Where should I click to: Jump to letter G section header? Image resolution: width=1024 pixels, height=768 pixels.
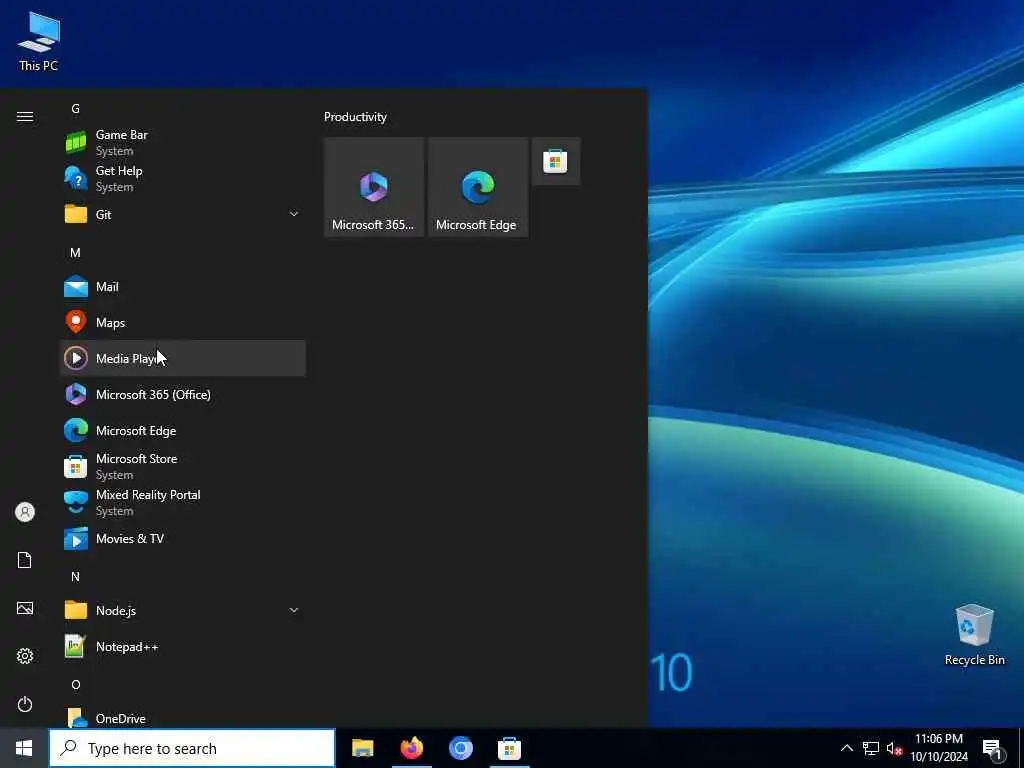point(76,108)
